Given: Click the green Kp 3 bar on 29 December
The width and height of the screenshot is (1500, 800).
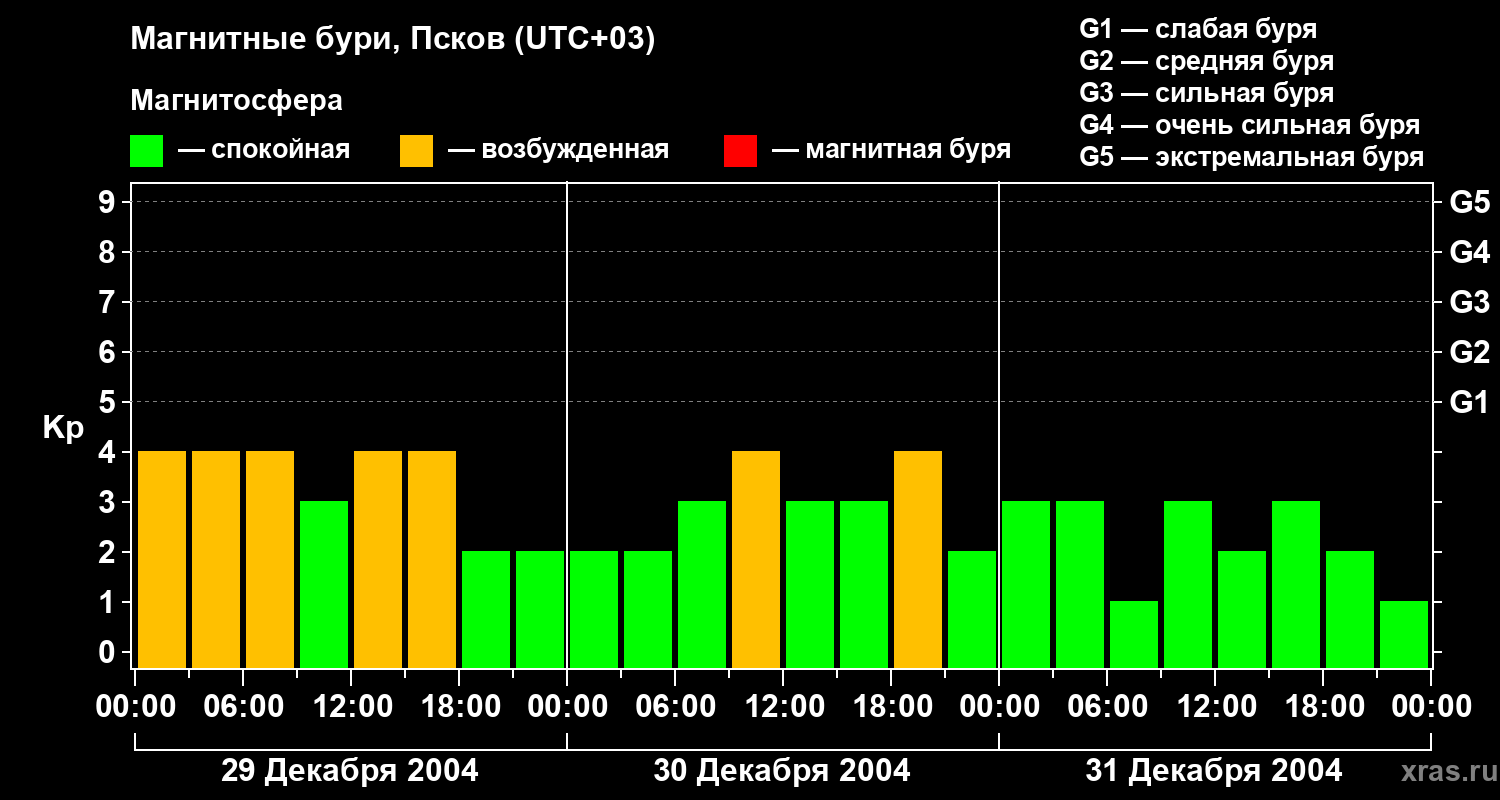Looking at the screenshot, I should pos(324,584).
